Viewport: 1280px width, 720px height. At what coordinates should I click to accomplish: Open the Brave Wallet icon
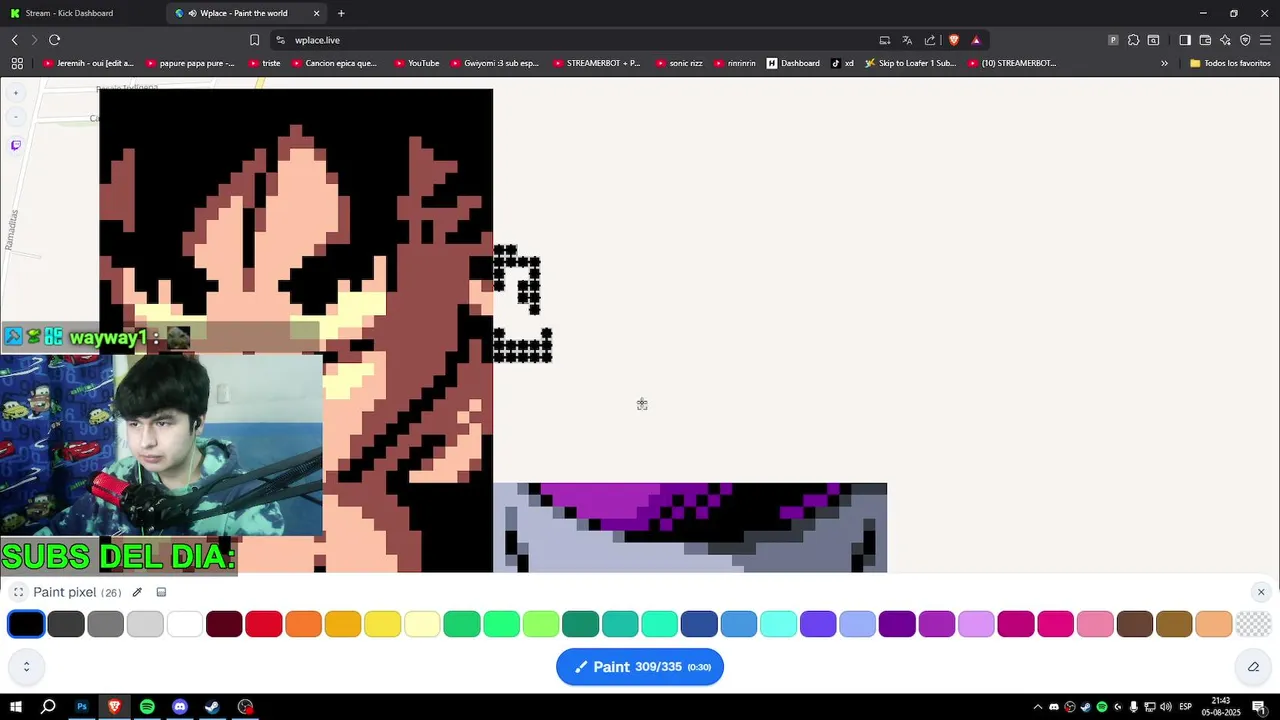tap(1205, 40)
